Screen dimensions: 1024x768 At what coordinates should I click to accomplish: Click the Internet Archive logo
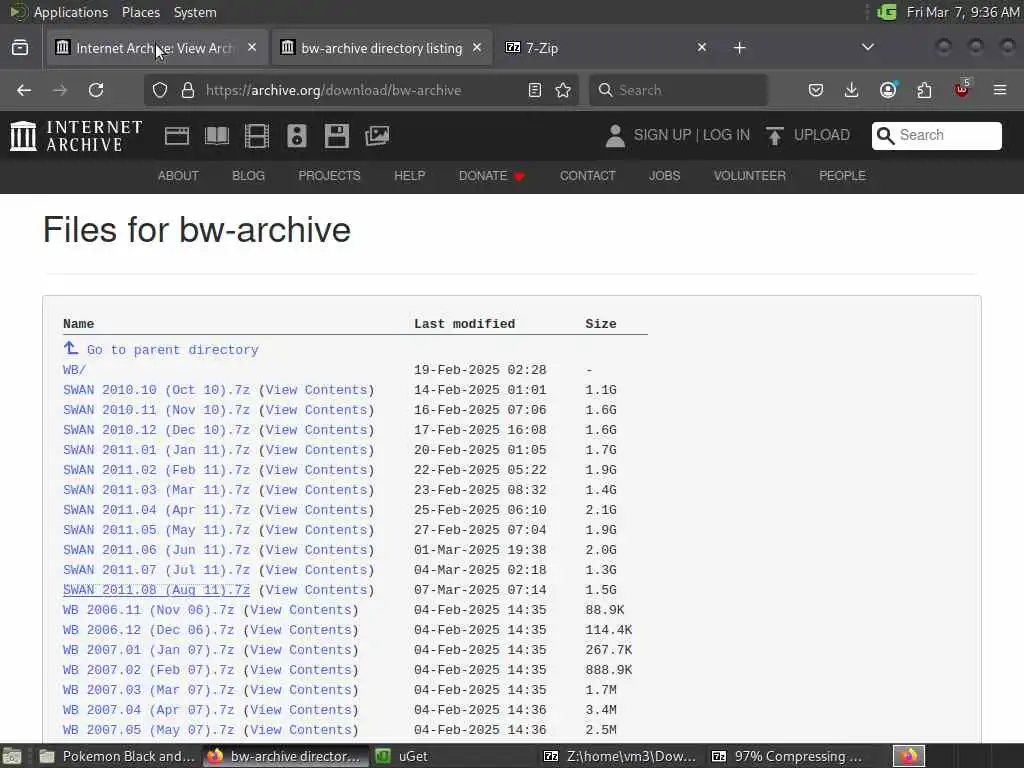click(x=76, y=136)
